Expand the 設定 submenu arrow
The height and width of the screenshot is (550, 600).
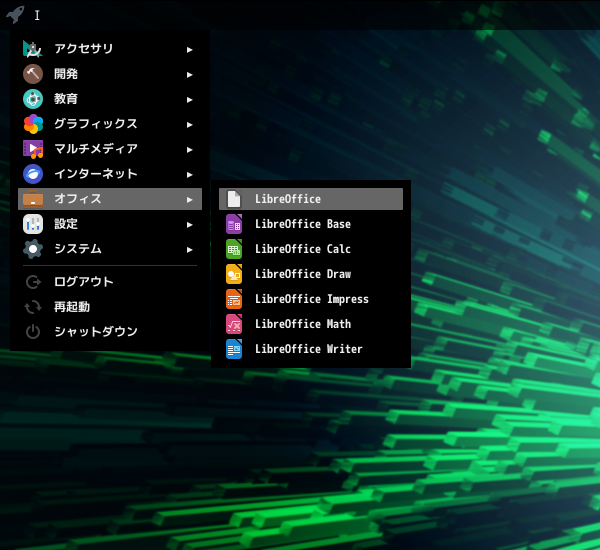189,225
